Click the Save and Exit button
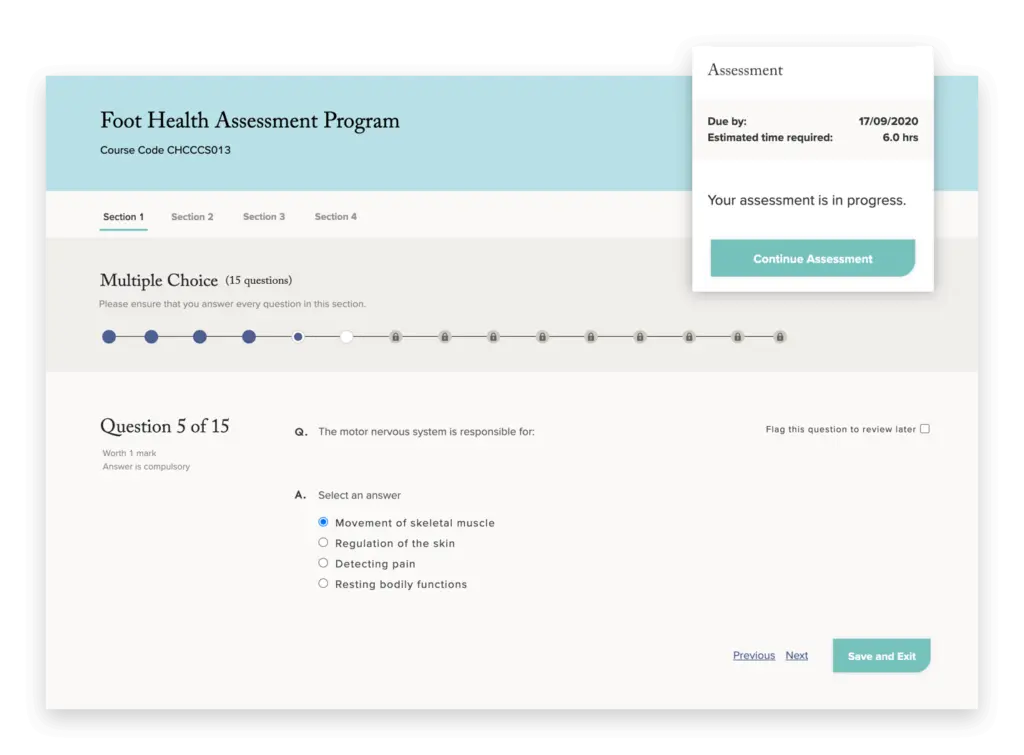The image size is (1024, 755). pos(881,656)
